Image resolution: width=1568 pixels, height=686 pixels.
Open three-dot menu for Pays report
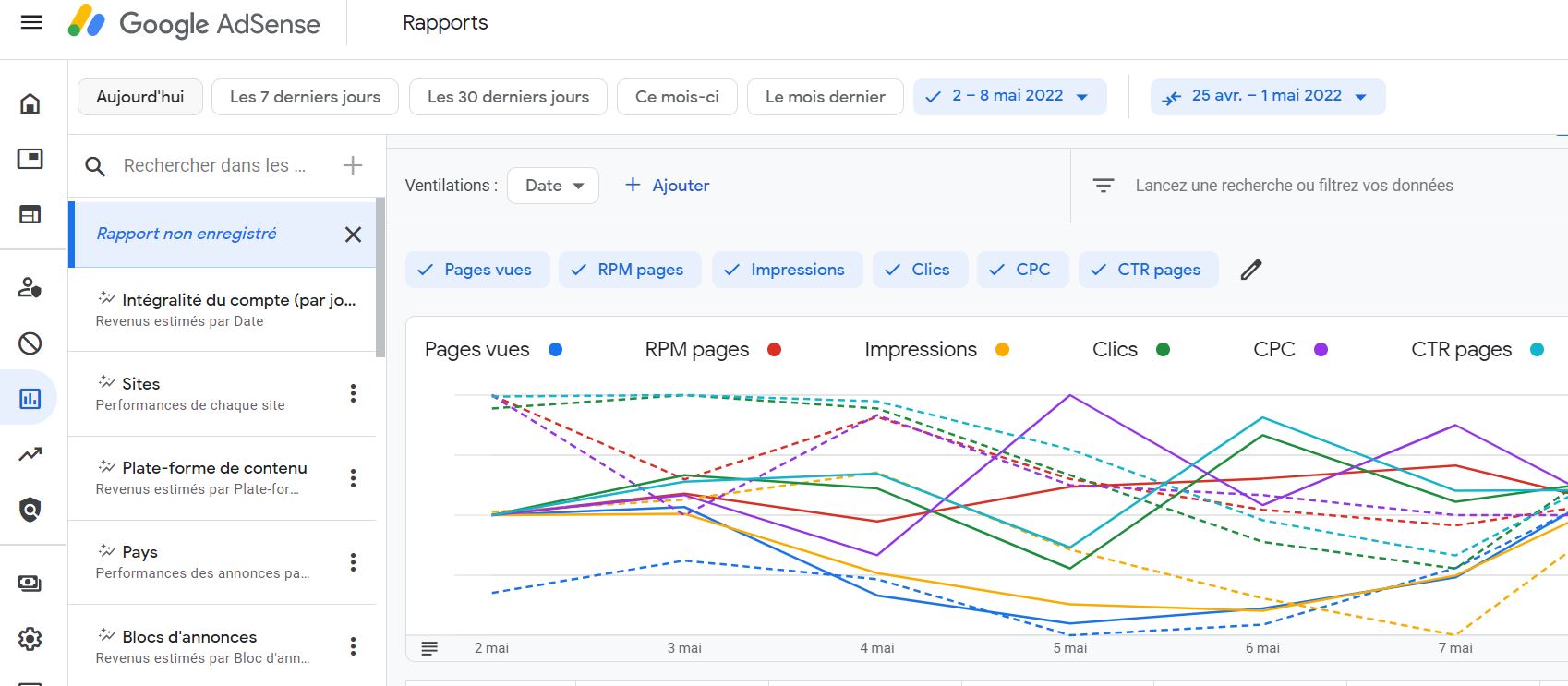353,562
